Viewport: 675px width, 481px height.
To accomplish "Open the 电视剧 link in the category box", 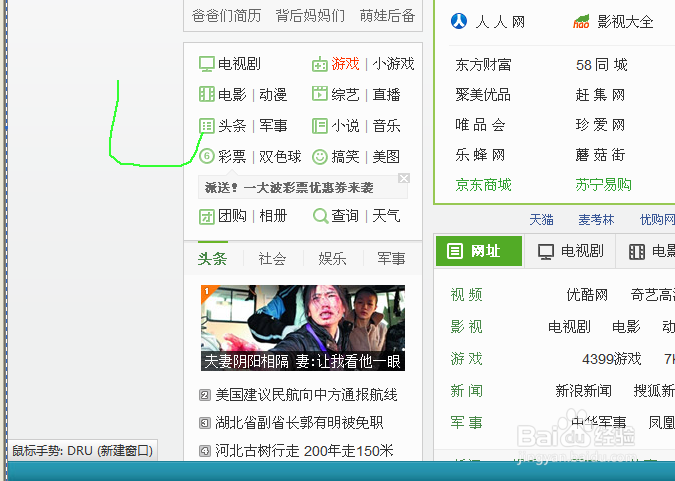I will click(x=239, y=64).
